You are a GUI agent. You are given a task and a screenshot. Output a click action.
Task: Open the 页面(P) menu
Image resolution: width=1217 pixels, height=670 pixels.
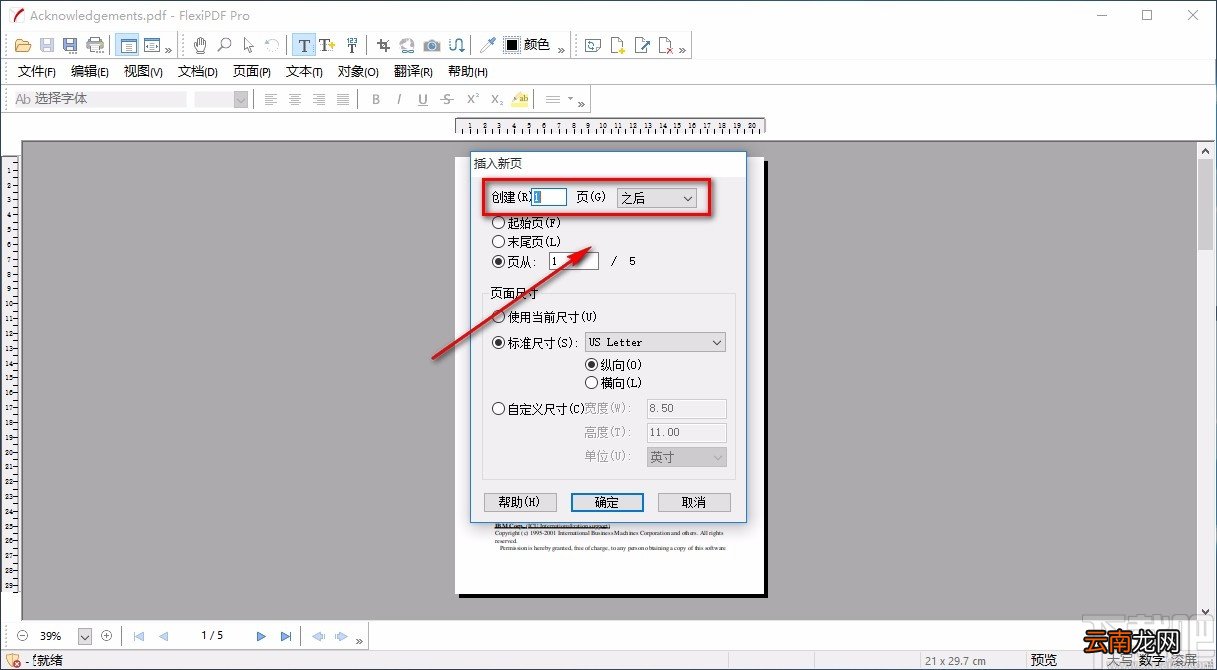(252, 71)
